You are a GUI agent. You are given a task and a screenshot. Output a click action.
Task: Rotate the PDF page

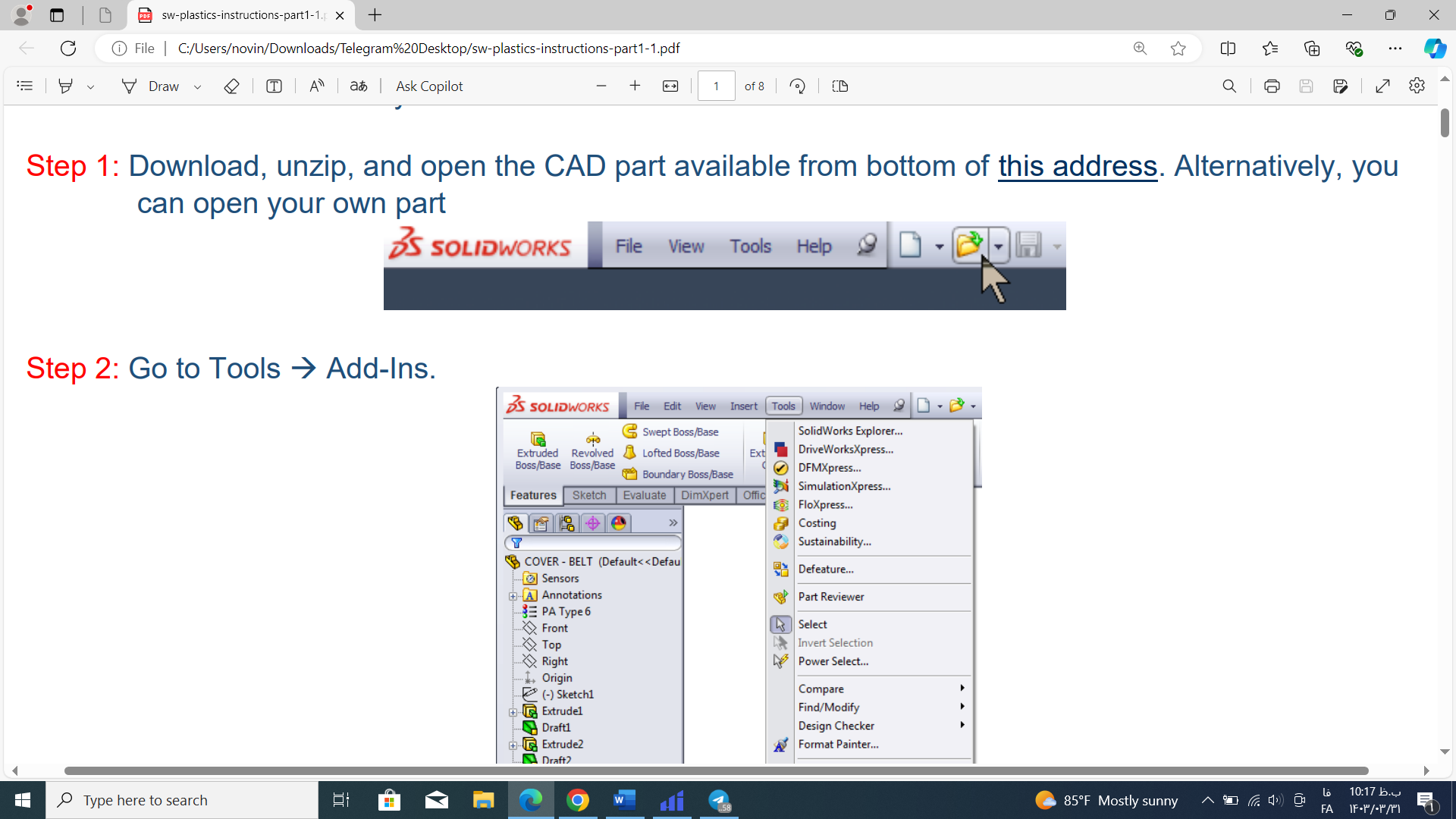click(797, 86)
